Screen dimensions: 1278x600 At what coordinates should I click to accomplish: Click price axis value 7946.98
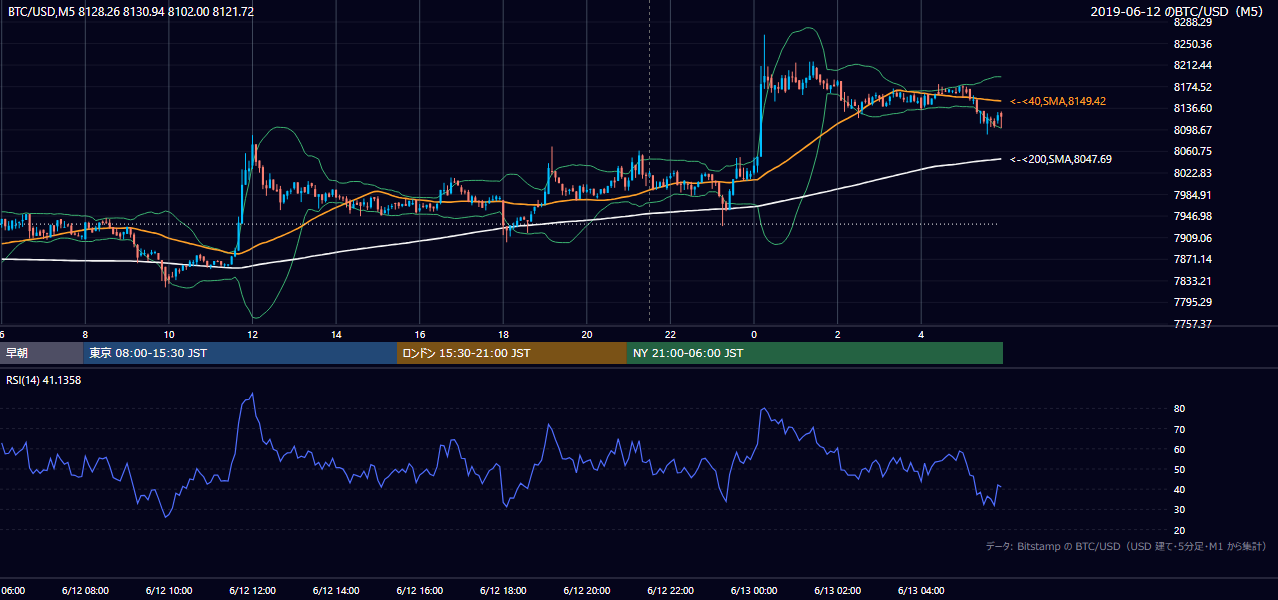click(1193, 216)
